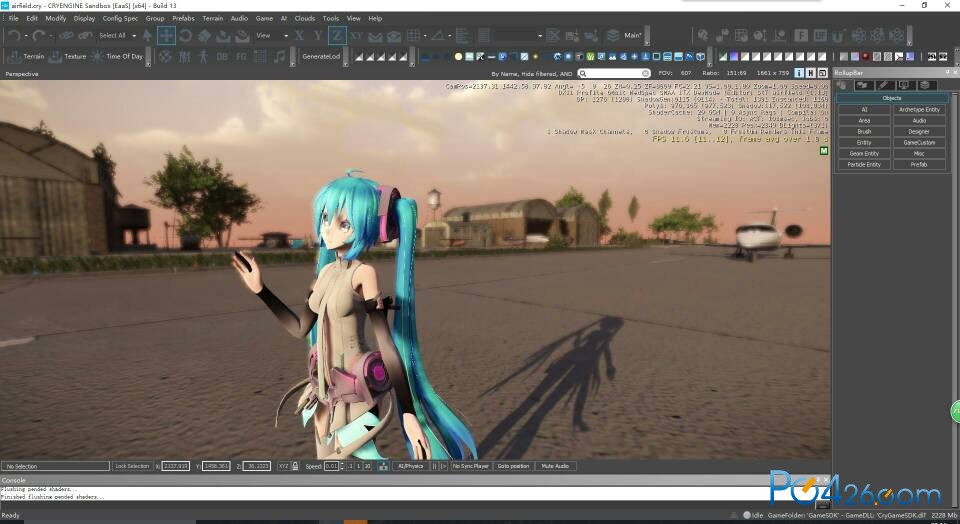Click the red sphere record icon

coord(865,56)
